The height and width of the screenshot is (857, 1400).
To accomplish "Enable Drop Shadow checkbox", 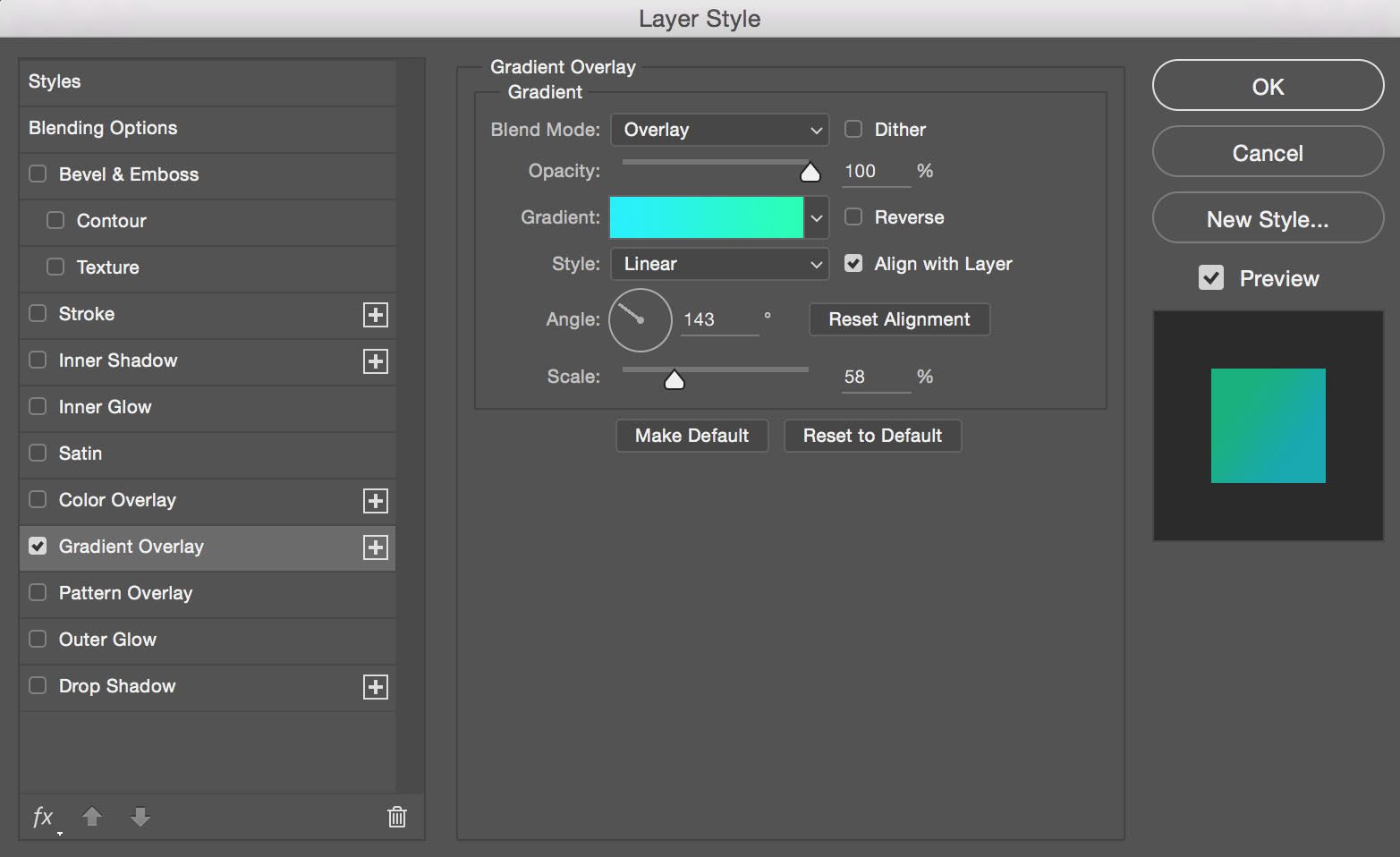I will (x=38, y=685).
